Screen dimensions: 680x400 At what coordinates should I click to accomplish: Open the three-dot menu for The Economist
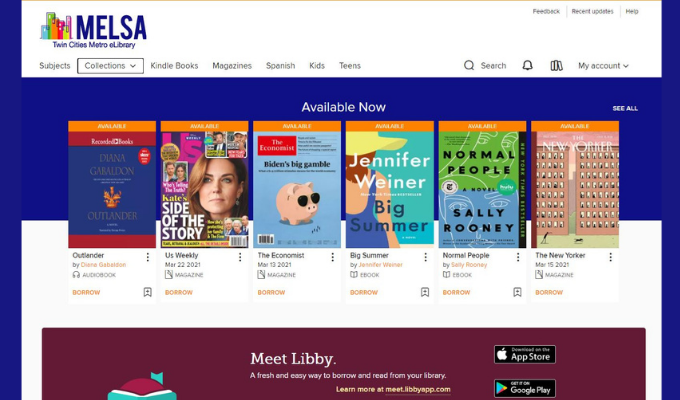pyautogui.click(x=333, y=257)
